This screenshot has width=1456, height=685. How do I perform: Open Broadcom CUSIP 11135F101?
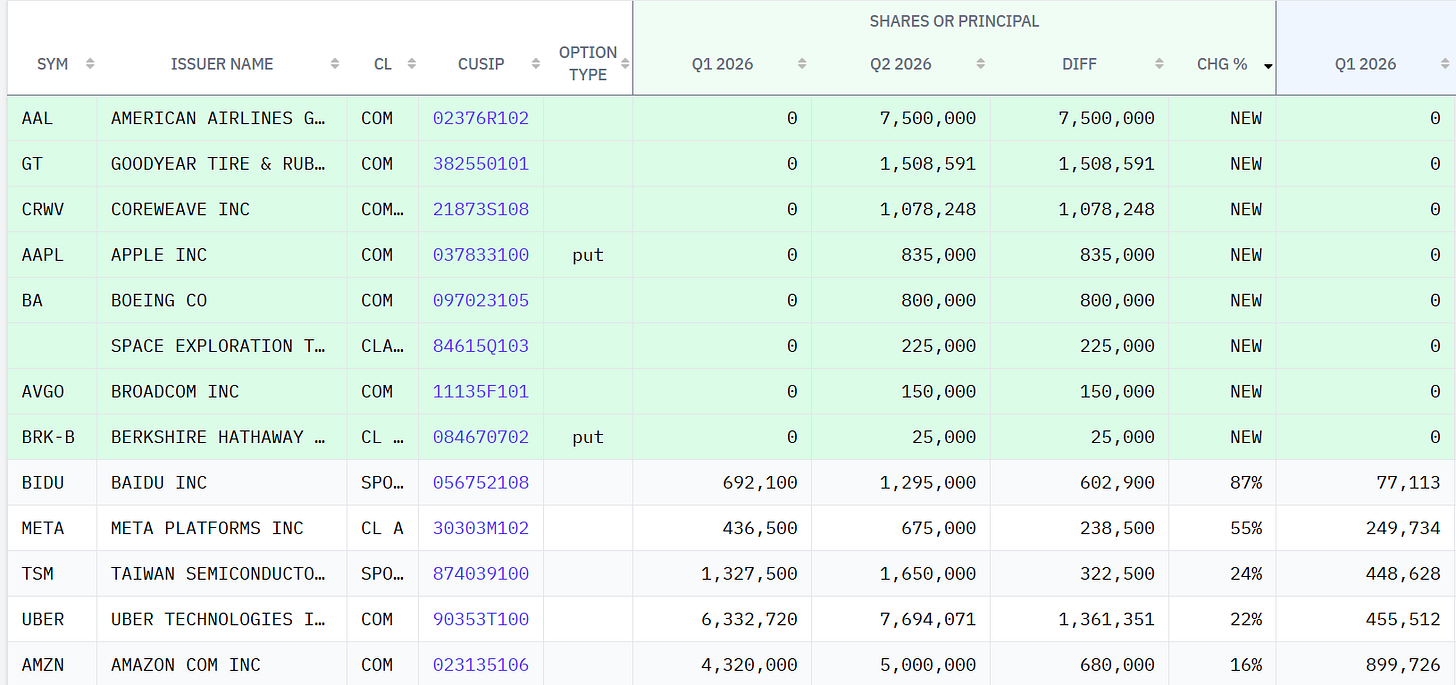tap(481, 392)
